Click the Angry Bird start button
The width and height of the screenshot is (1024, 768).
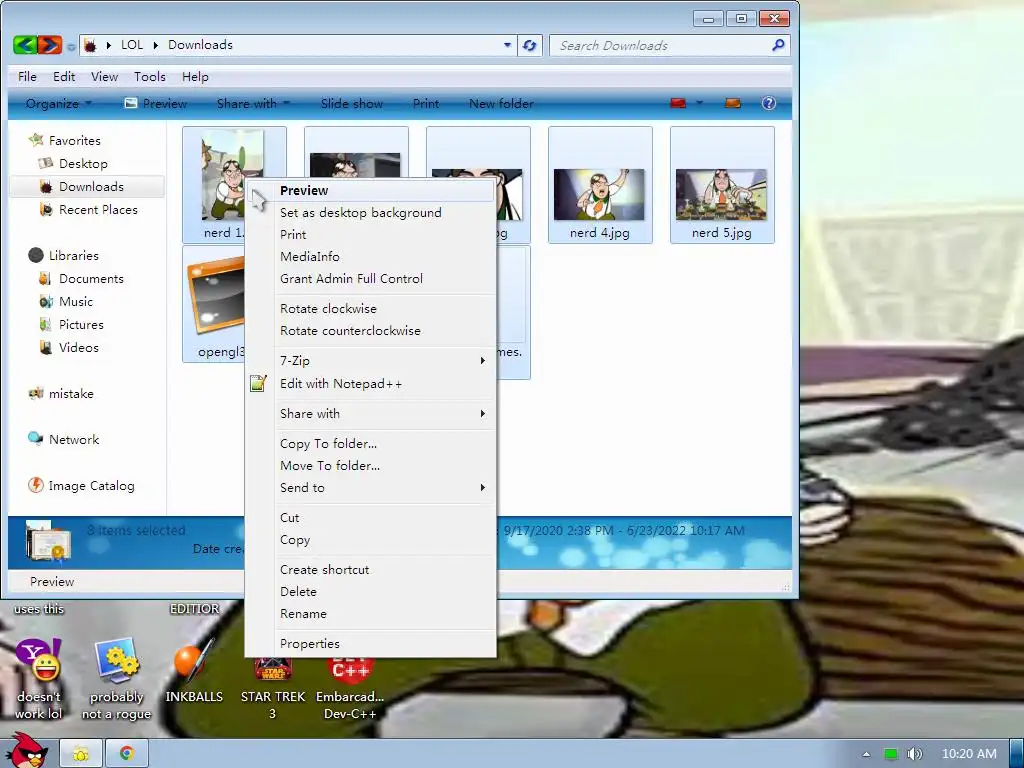(x=25, y=750)
